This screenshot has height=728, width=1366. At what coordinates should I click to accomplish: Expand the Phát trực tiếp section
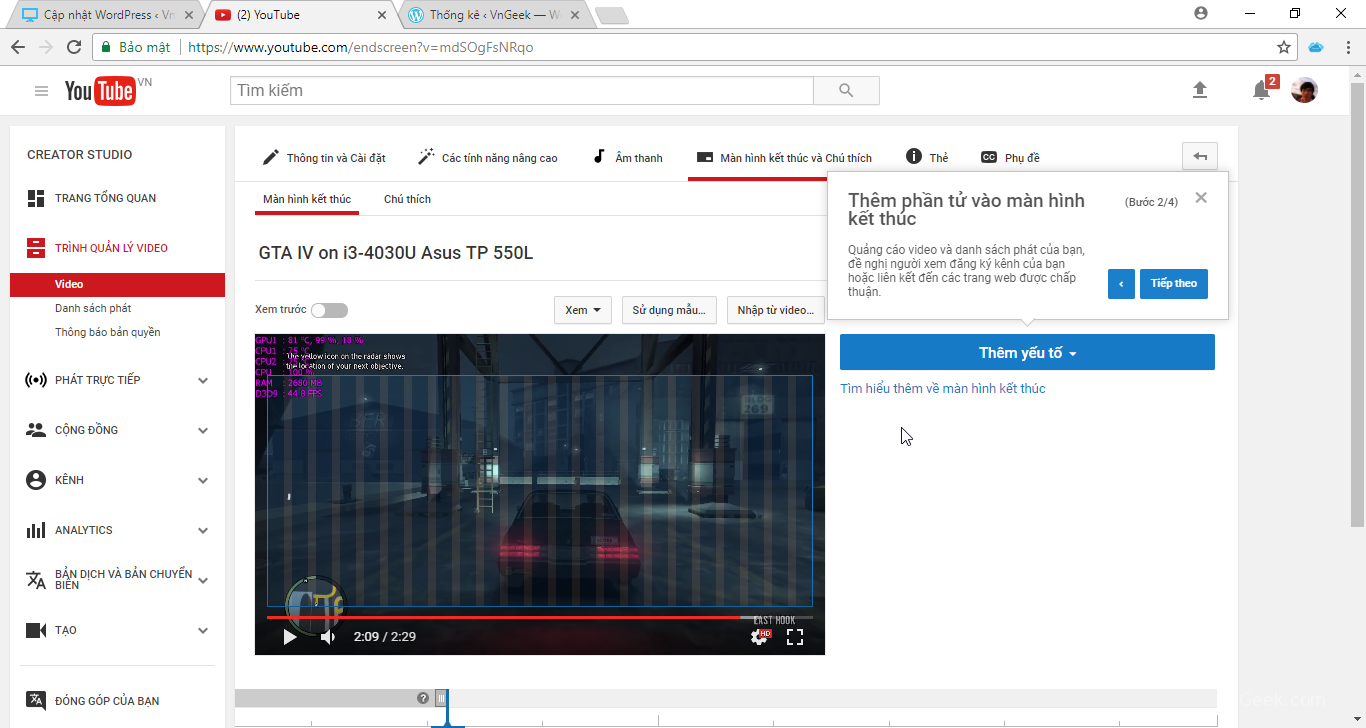pyautogui.click(x=203, y=380)
